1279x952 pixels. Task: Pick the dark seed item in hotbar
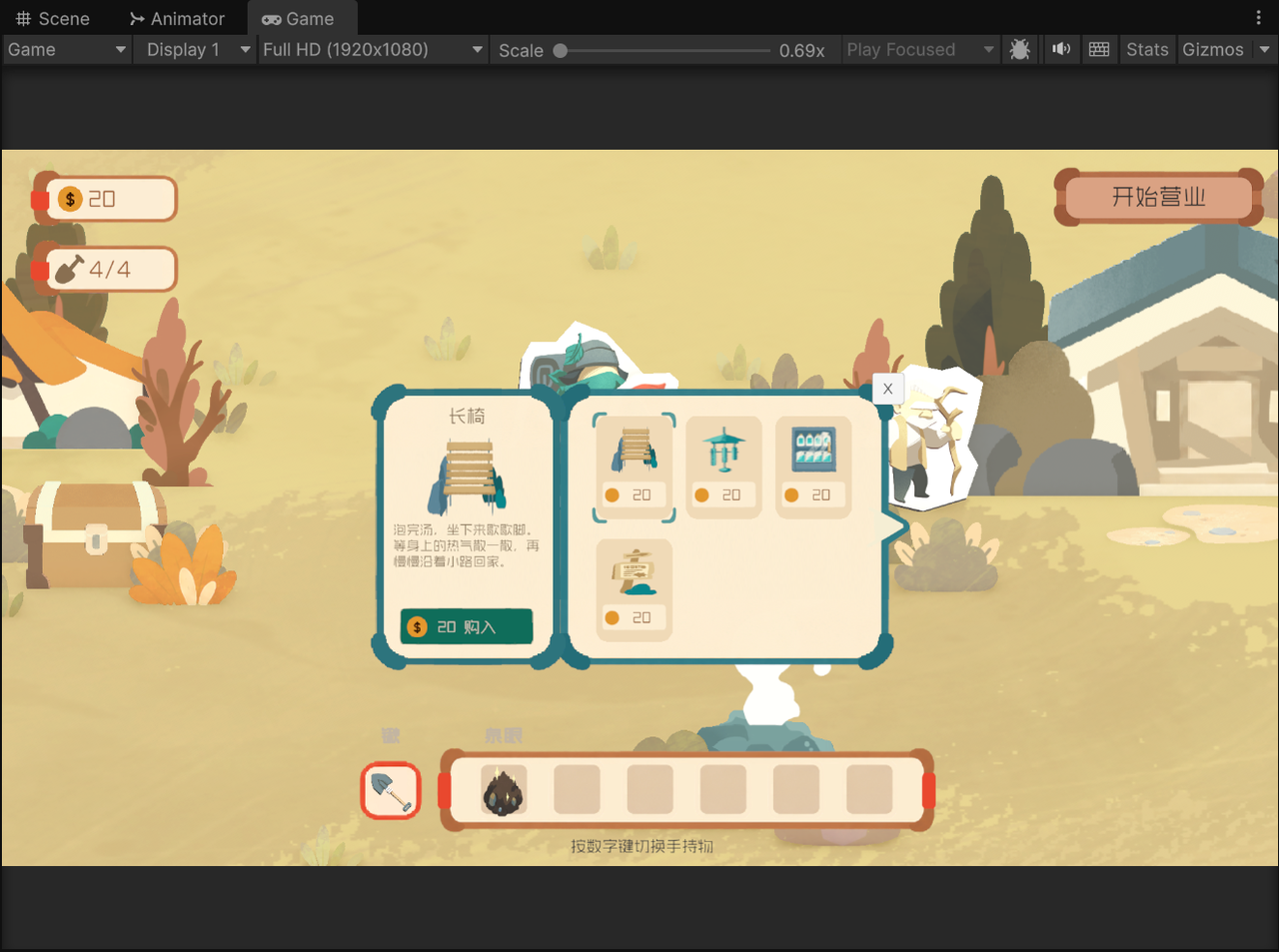(x=504, y=791)
